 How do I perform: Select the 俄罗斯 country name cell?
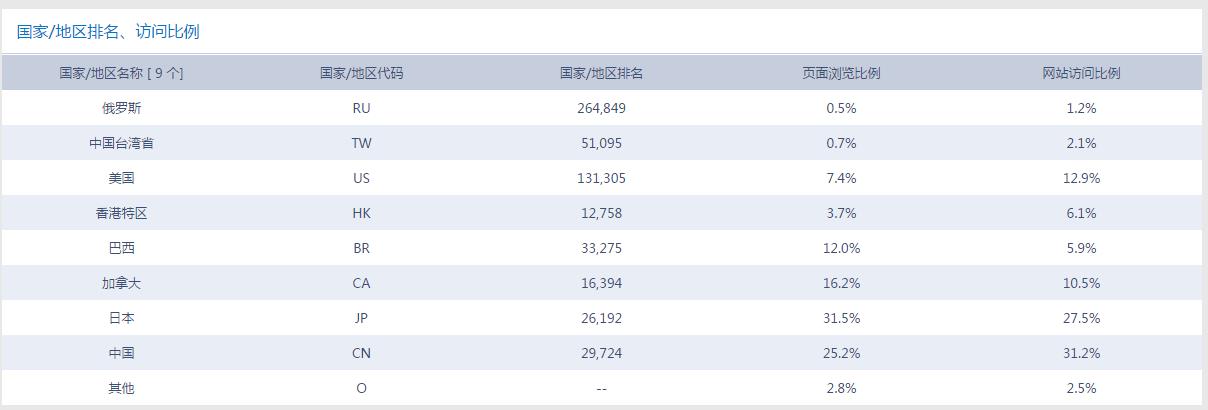pyautogui.click(x=121, y=108)
